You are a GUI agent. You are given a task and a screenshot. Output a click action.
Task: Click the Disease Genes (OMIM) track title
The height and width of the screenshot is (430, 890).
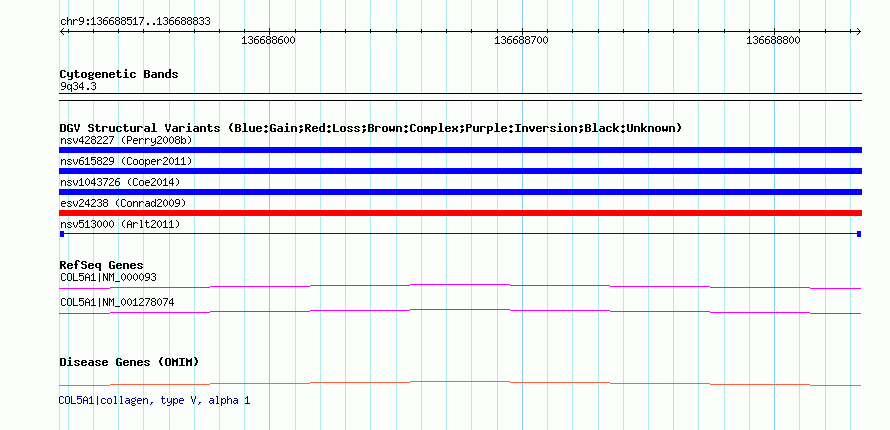129,362
